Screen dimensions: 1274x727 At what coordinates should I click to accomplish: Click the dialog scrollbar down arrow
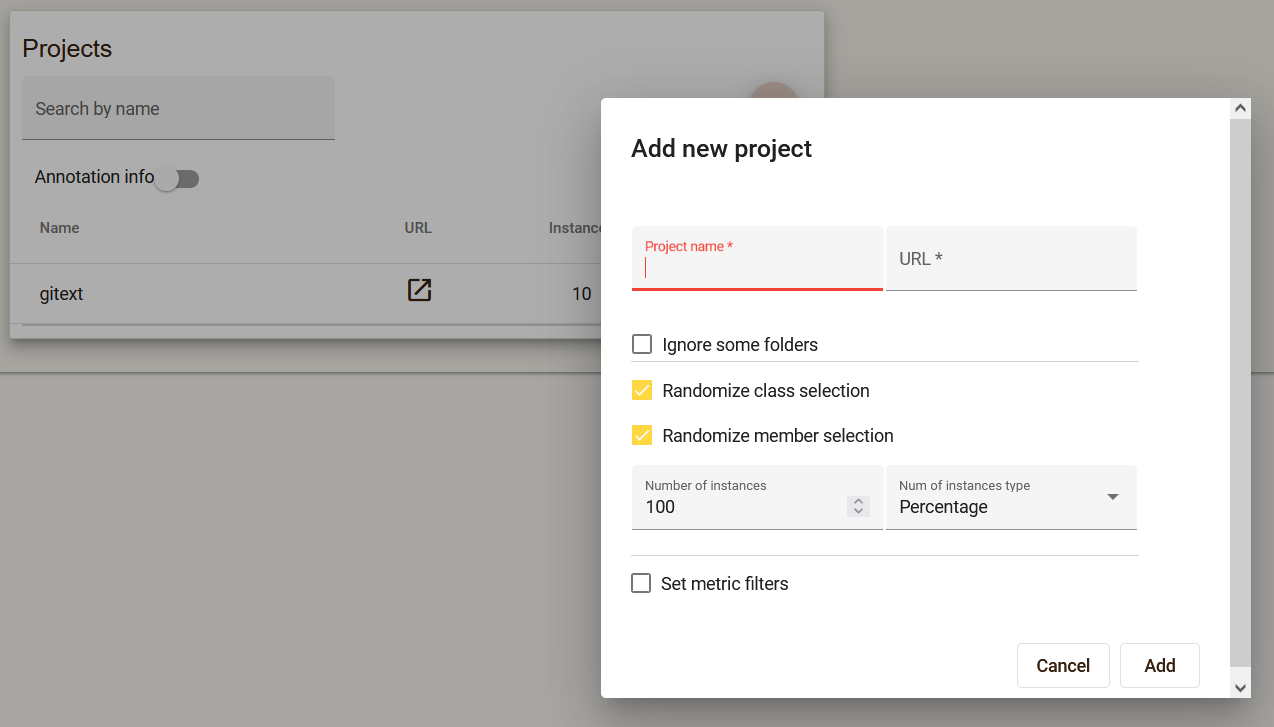pos(1241,688)
